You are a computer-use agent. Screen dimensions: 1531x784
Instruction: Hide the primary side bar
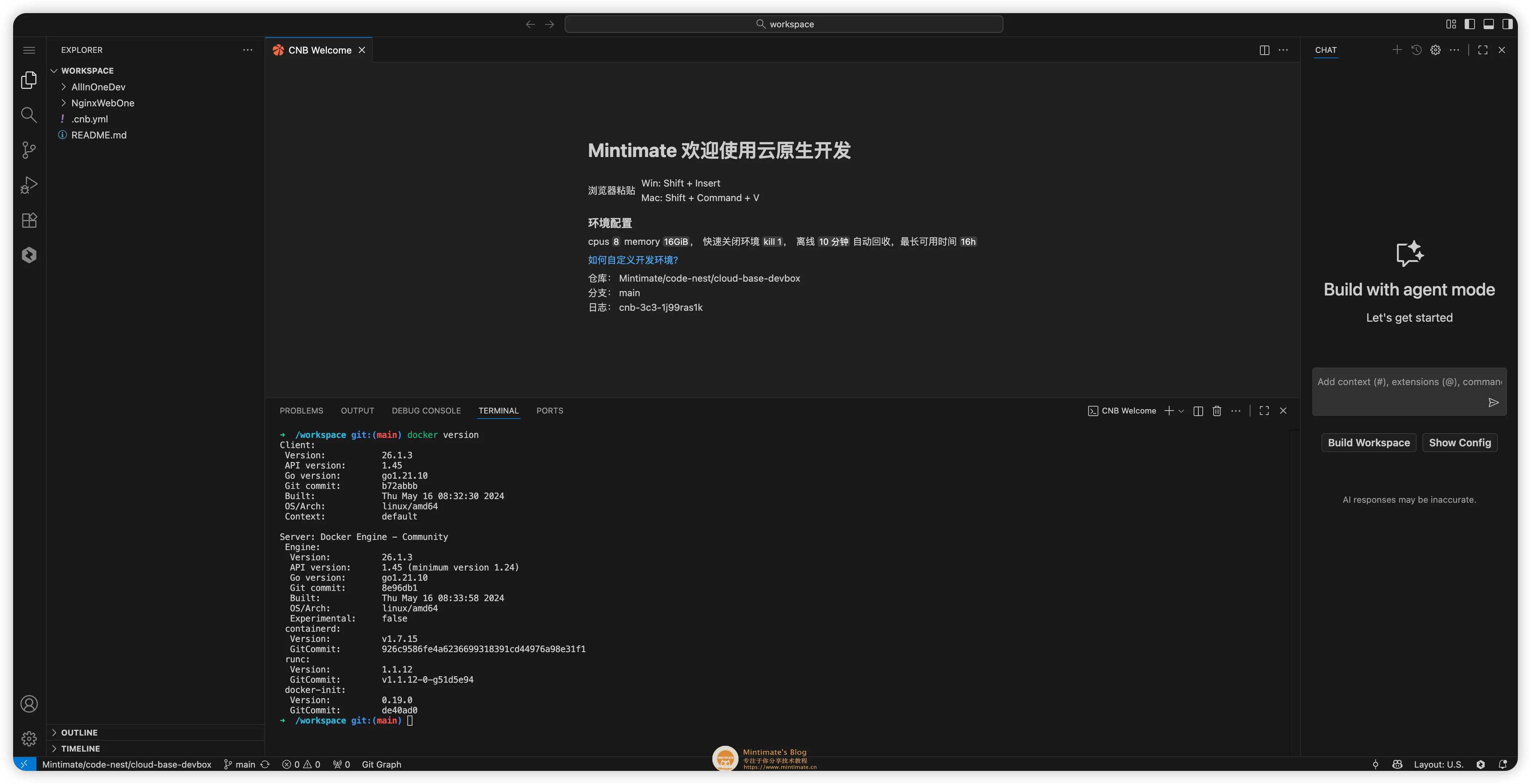click(1470, 24)
